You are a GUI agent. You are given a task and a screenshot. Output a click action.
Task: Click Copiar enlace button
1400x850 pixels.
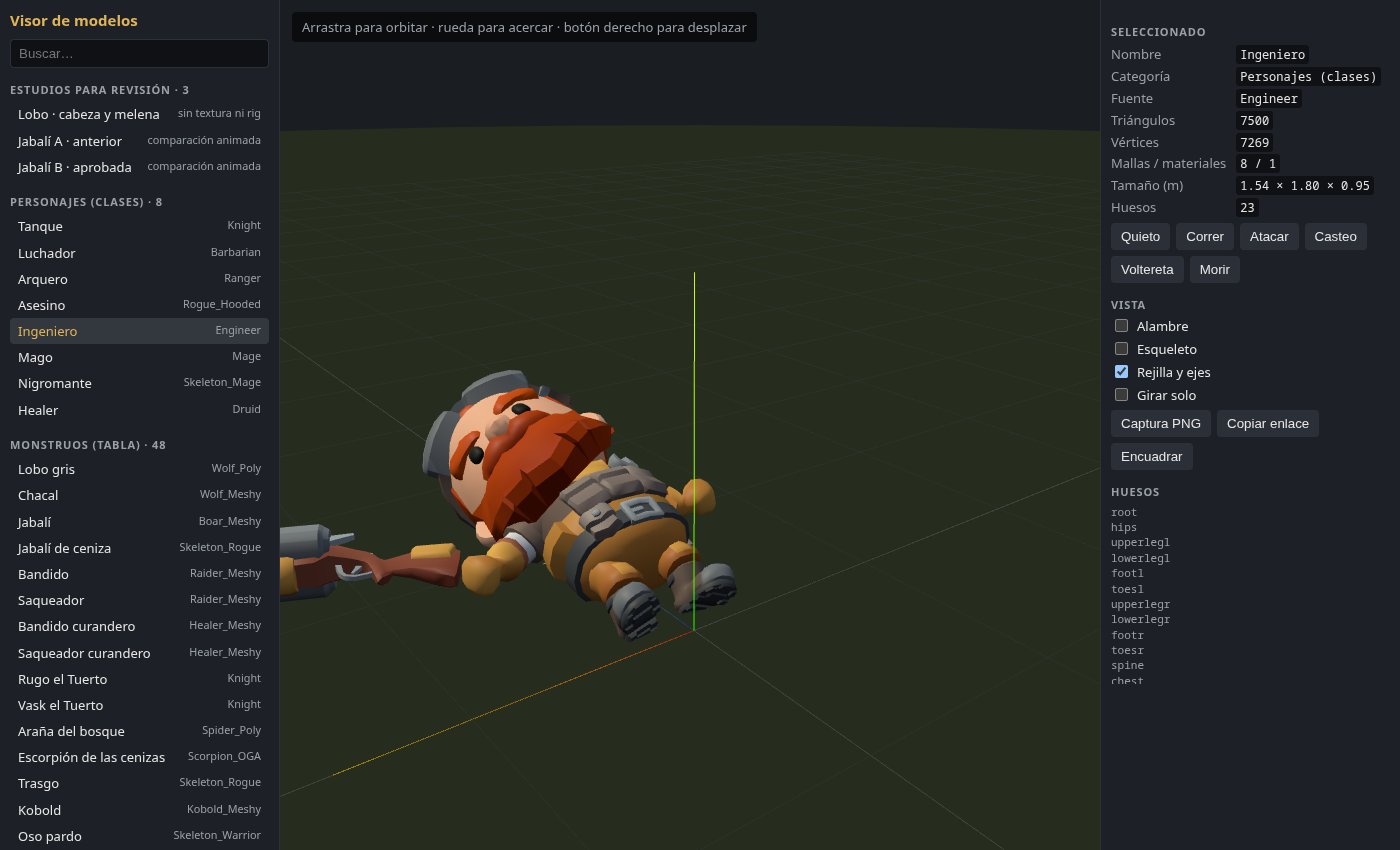[x=1268, y=424]
